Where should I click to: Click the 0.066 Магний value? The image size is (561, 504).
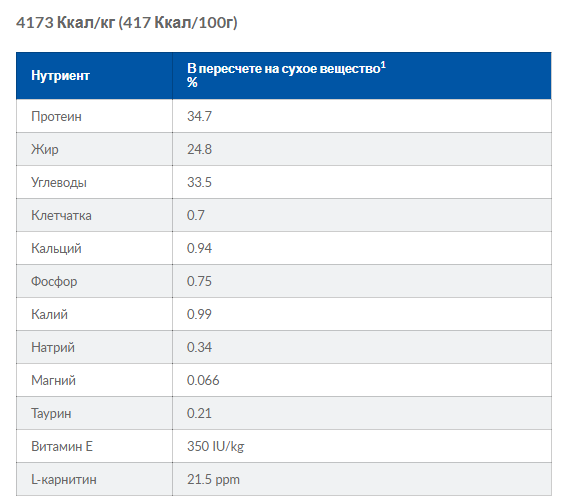(x=203, y=380)
